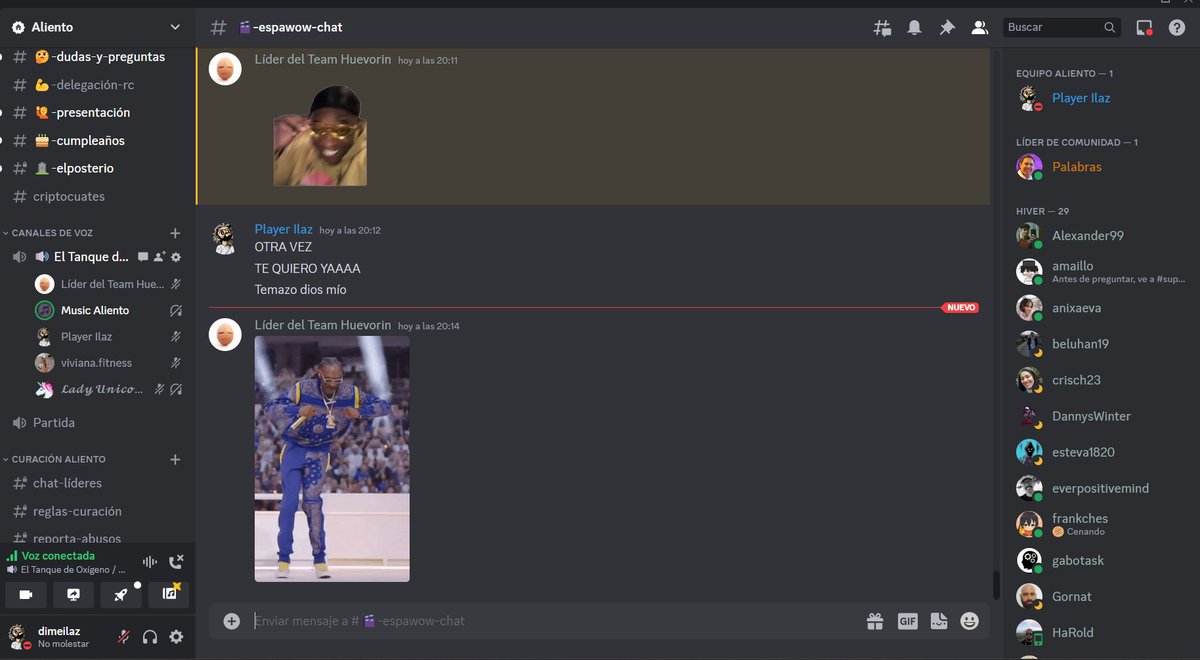Viewport: 1200px width, 660px height.
Task: Open the Help question mark icon
Action: coord(1177,28)
